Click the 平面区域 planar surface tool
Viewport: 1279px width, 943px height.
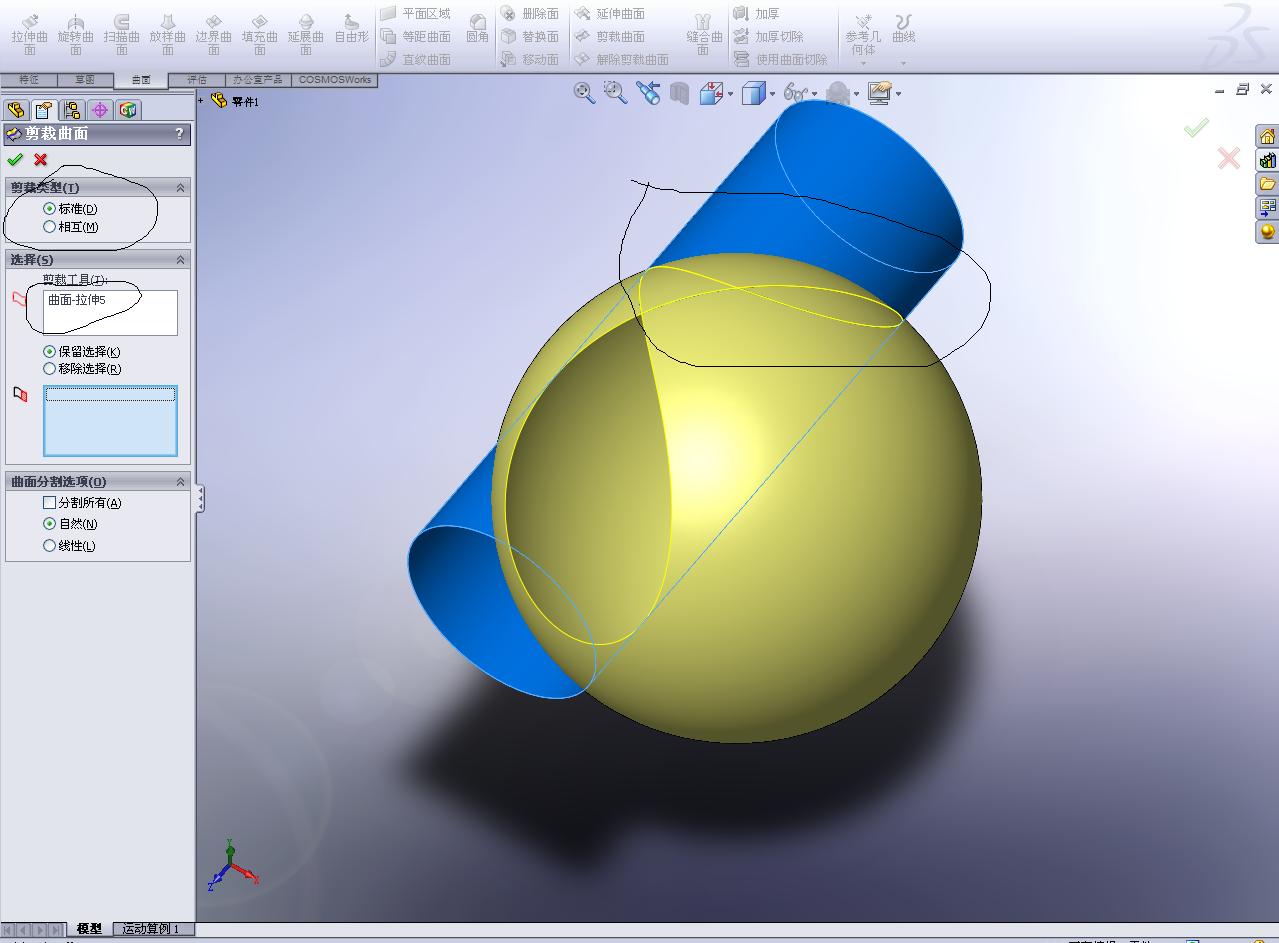tap(415, 14)
